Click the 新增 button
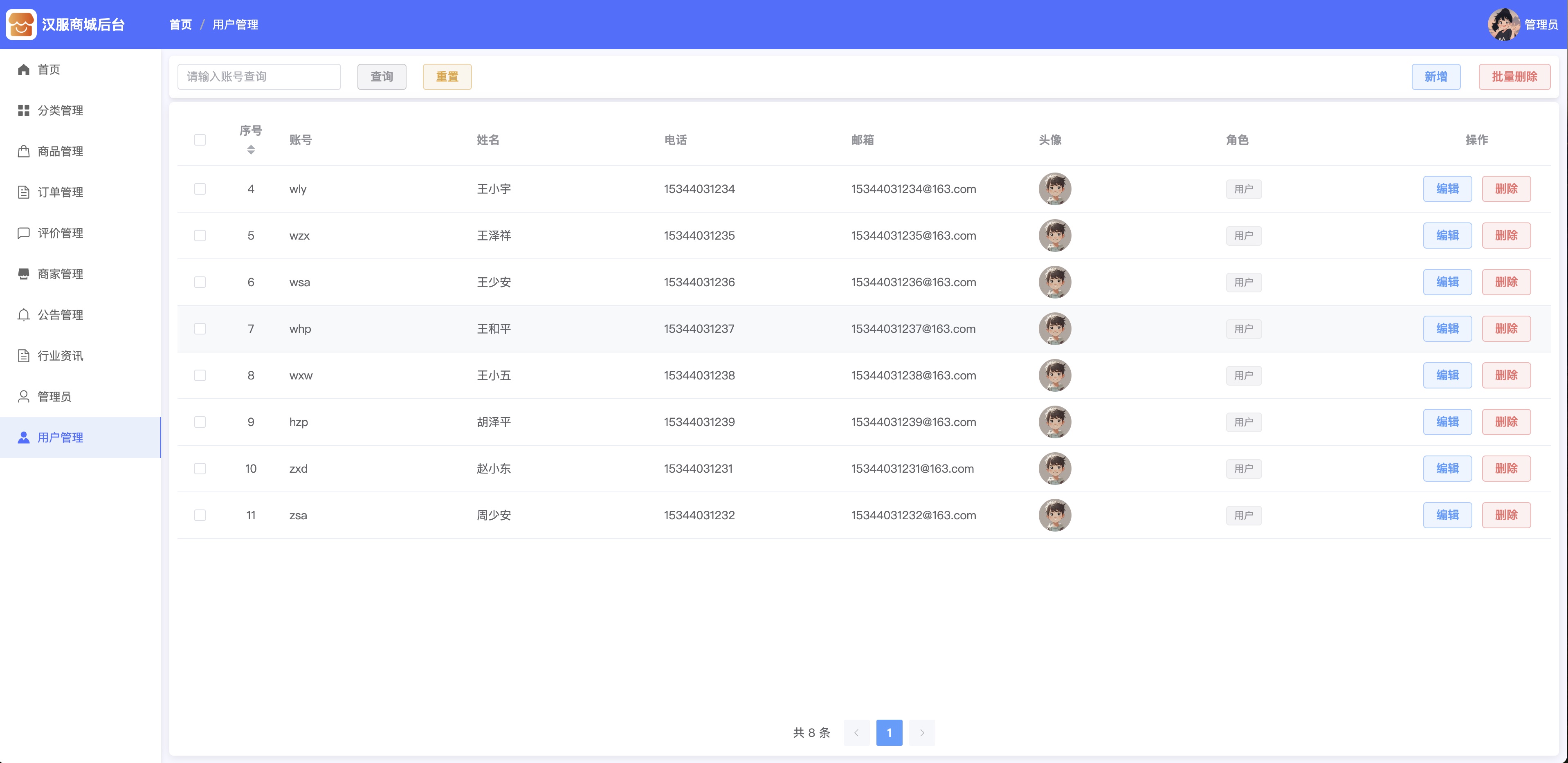 coord(1436,76)
